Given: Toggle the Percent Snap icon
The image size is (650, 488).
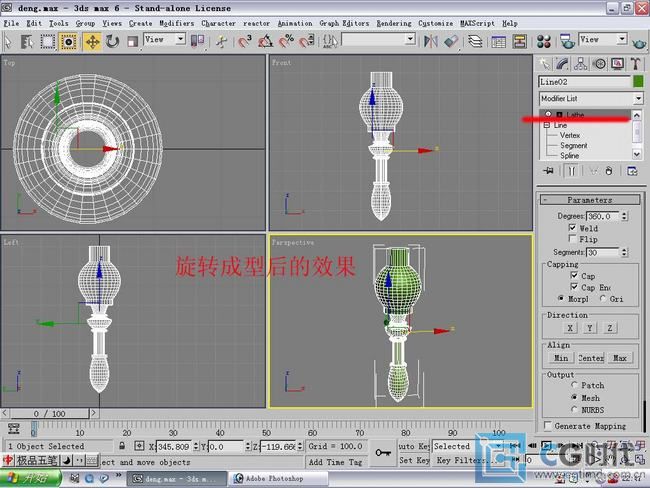Looking at the screenshot, I should (x=286, y=41).
